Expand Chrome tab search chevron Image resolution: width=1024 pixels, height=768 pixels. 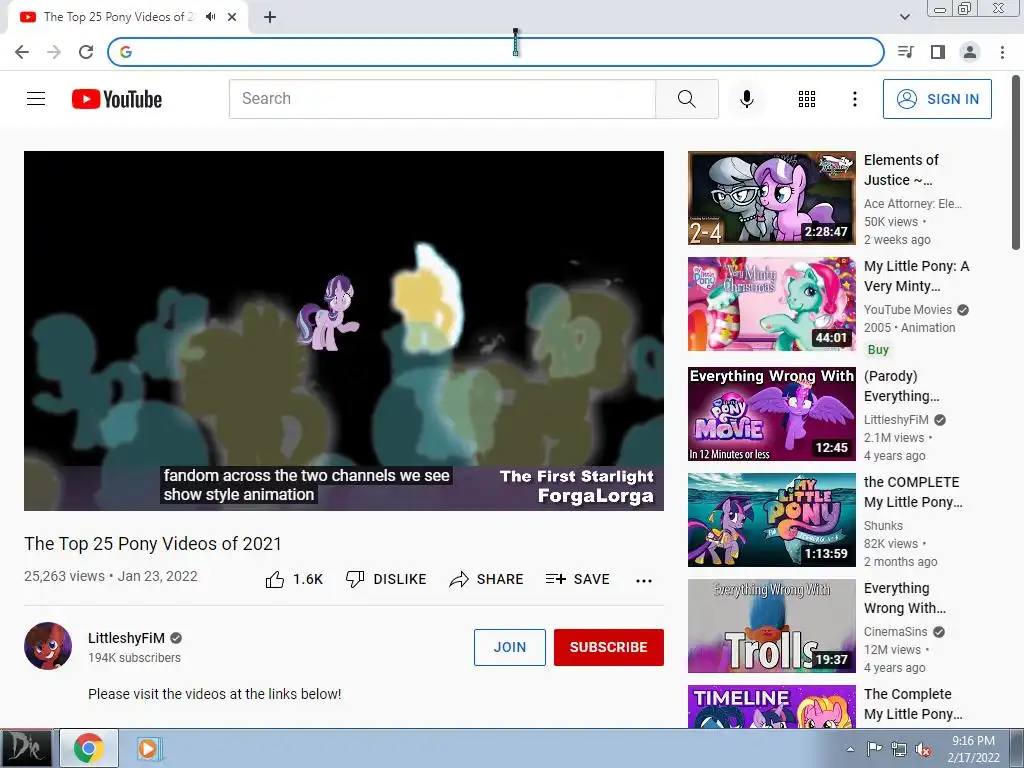click(905, 17)
